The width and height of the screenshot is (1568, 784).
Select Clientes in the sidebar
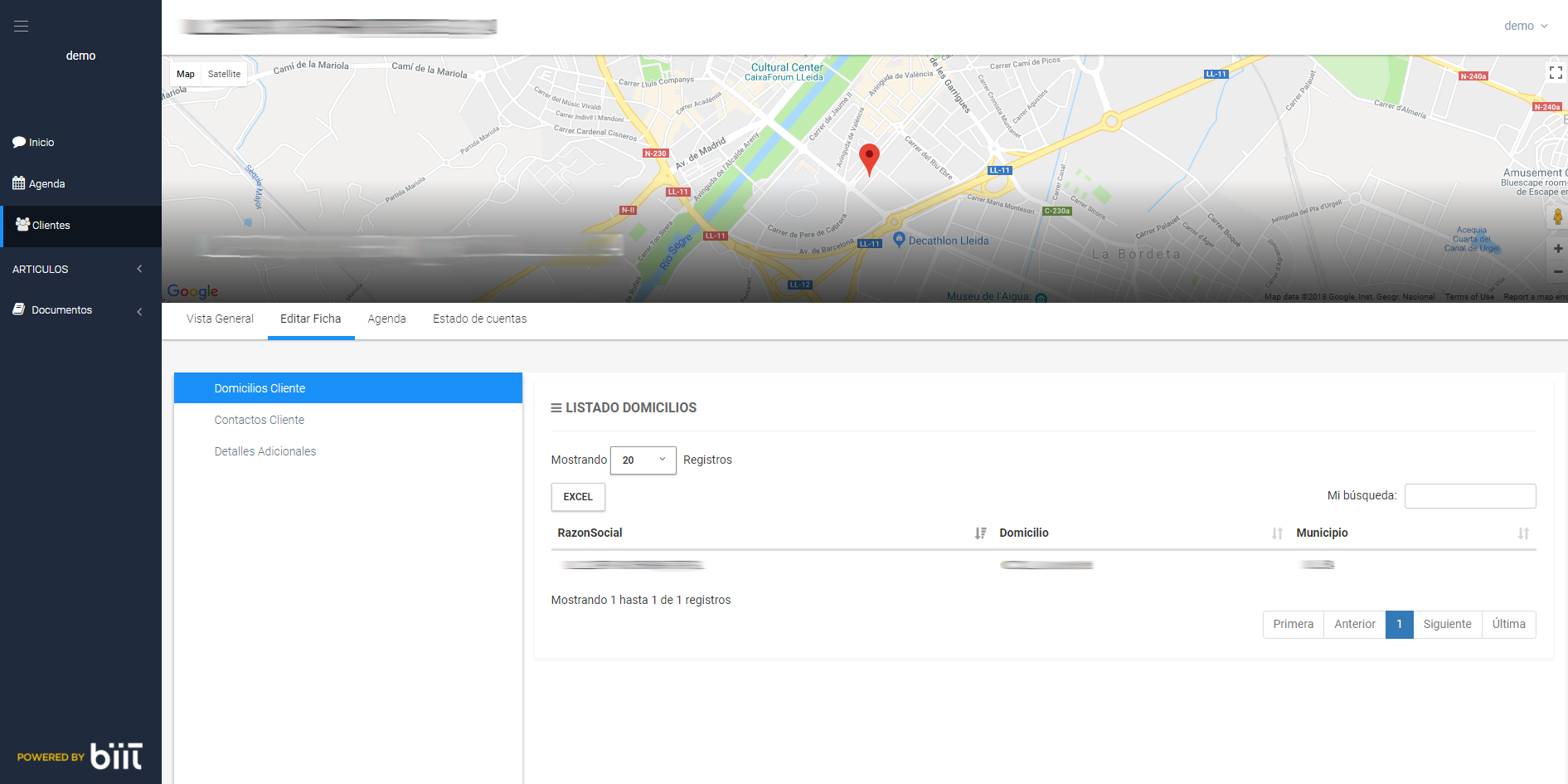(80, 226)
